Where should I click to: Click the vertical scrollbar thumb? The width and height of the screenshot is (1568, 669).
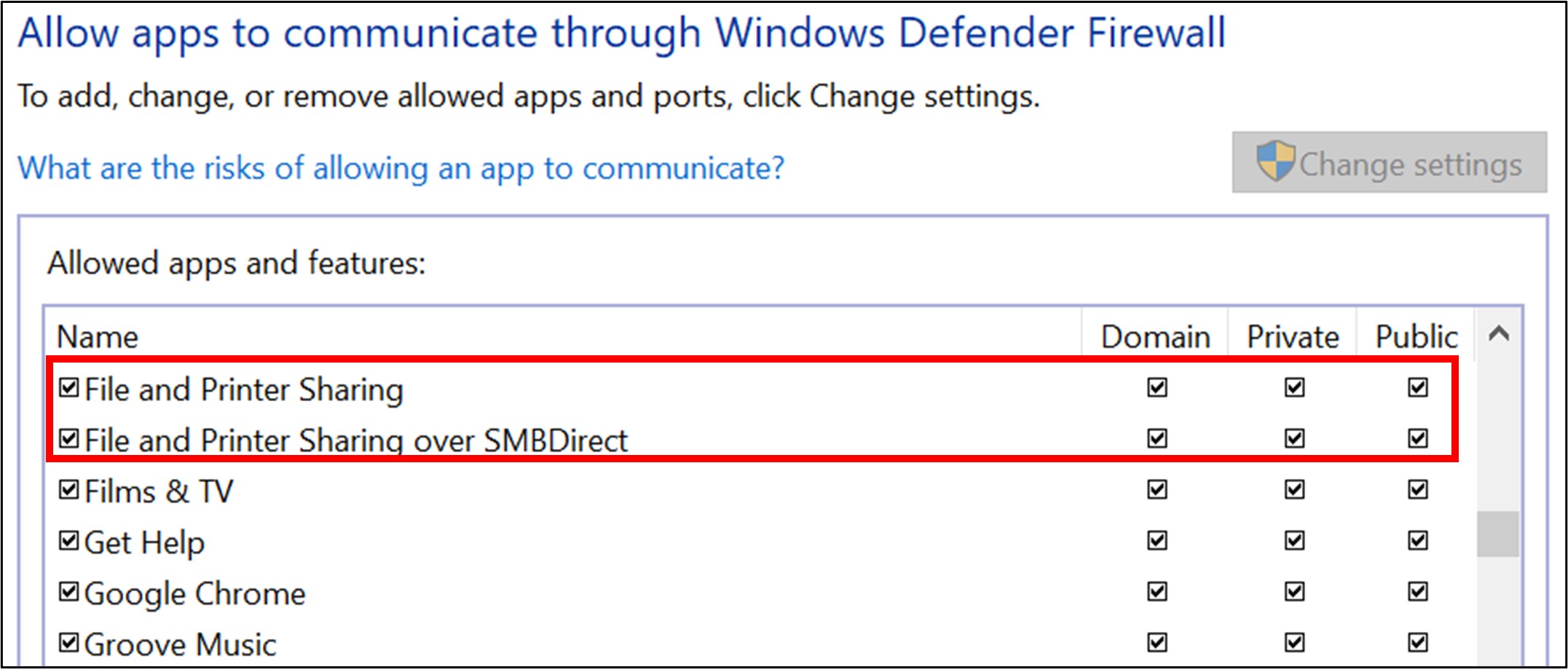click(x=1497, y=534)
